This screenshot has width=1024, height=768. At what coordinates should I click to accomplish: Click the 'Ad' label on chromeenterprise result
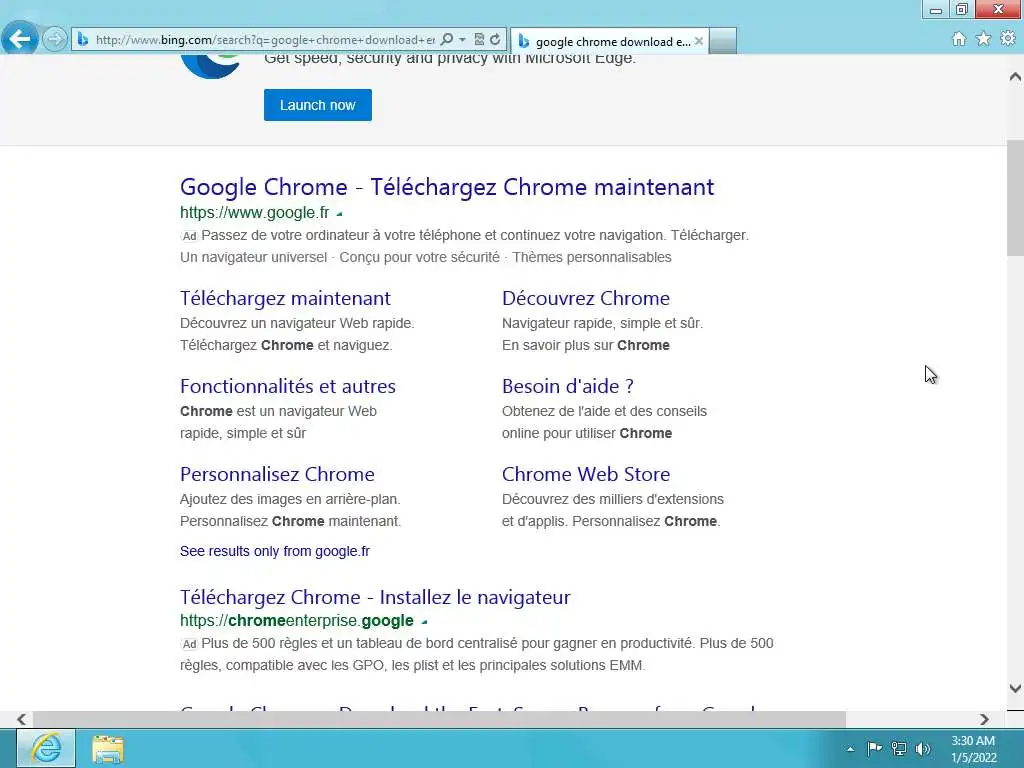point(189,644)
